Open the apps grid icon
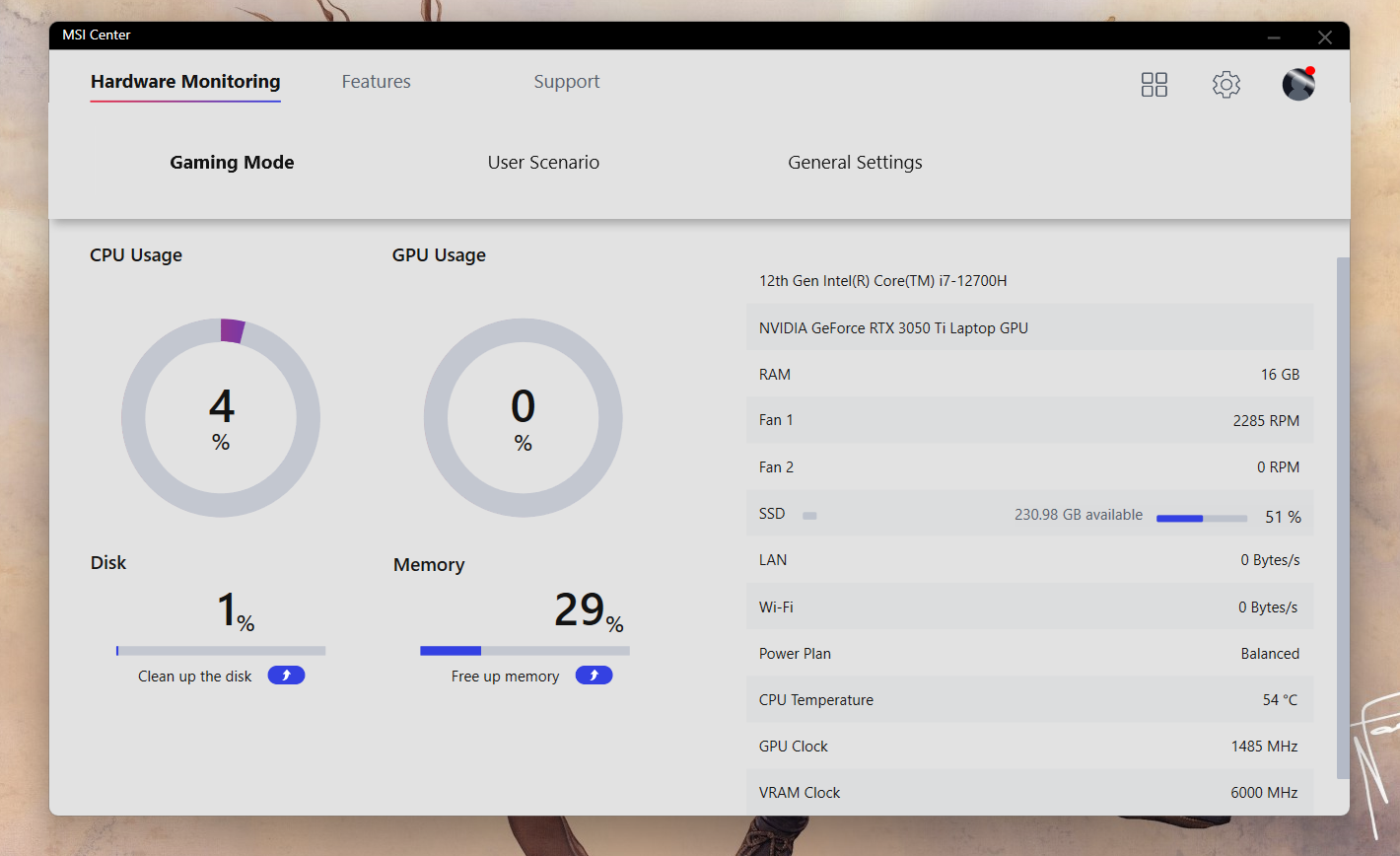This screenshot has width=1400, height=856. coord(1155,85)
